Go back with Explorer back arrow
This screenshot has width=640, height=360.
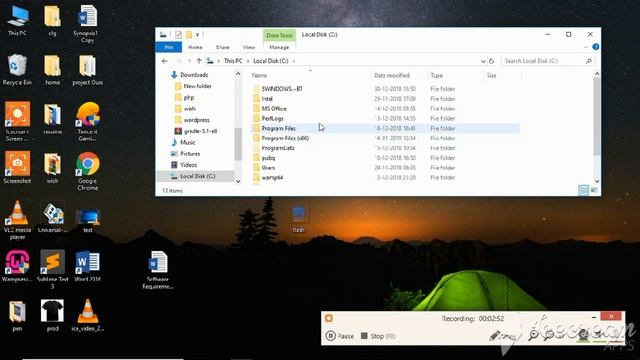tap(164, 61)
